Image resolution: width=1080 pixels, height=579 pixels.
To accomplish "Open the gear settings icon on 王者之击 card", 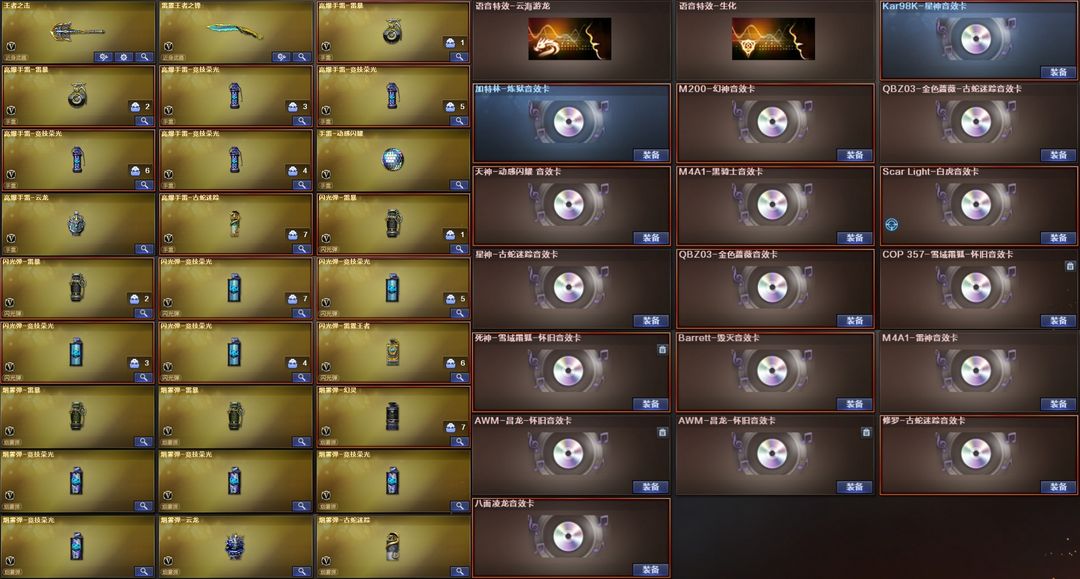I will [x=124, y=57].
